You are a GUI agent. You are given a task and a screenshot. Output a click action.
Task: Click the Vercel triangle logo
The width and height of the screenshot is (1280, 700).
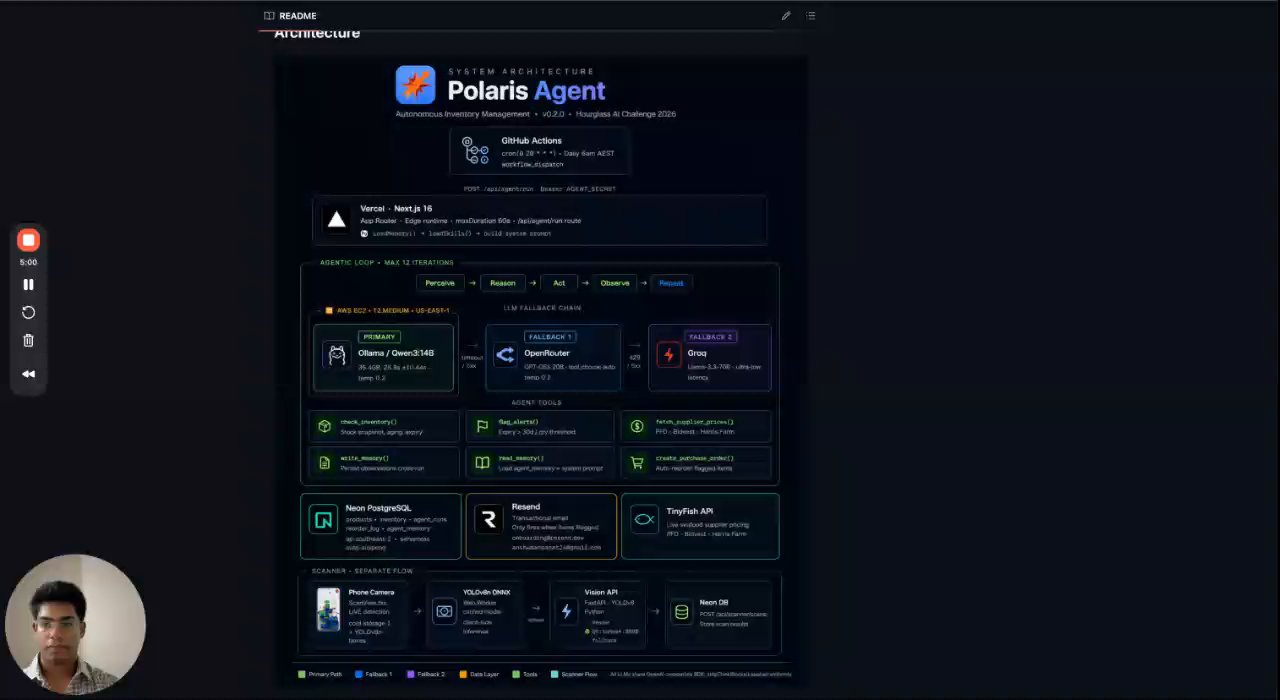click(337, 220)
